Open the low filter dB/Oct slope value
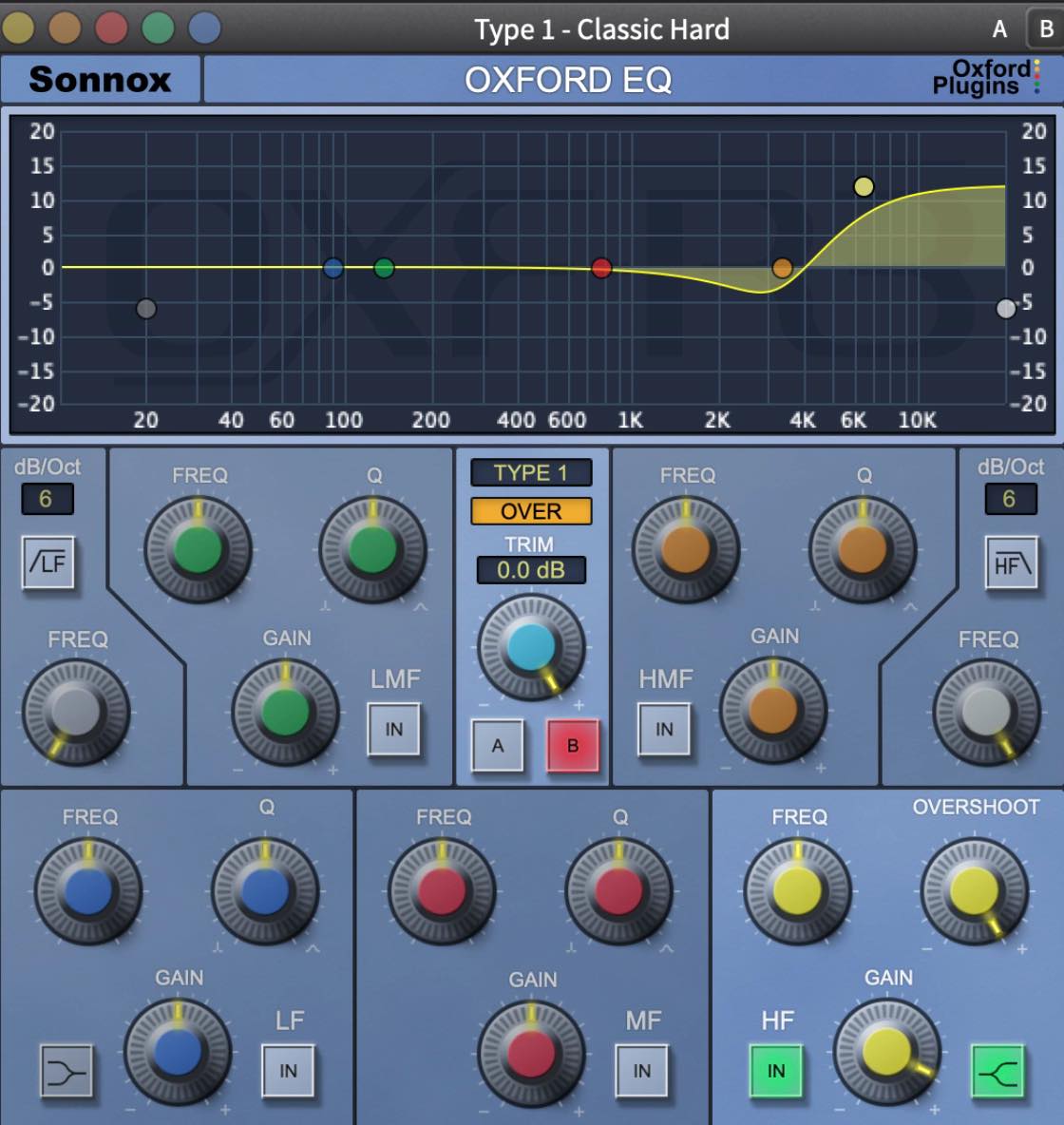The height and width of the screenshot is (1125, 1064). [47, 499]
